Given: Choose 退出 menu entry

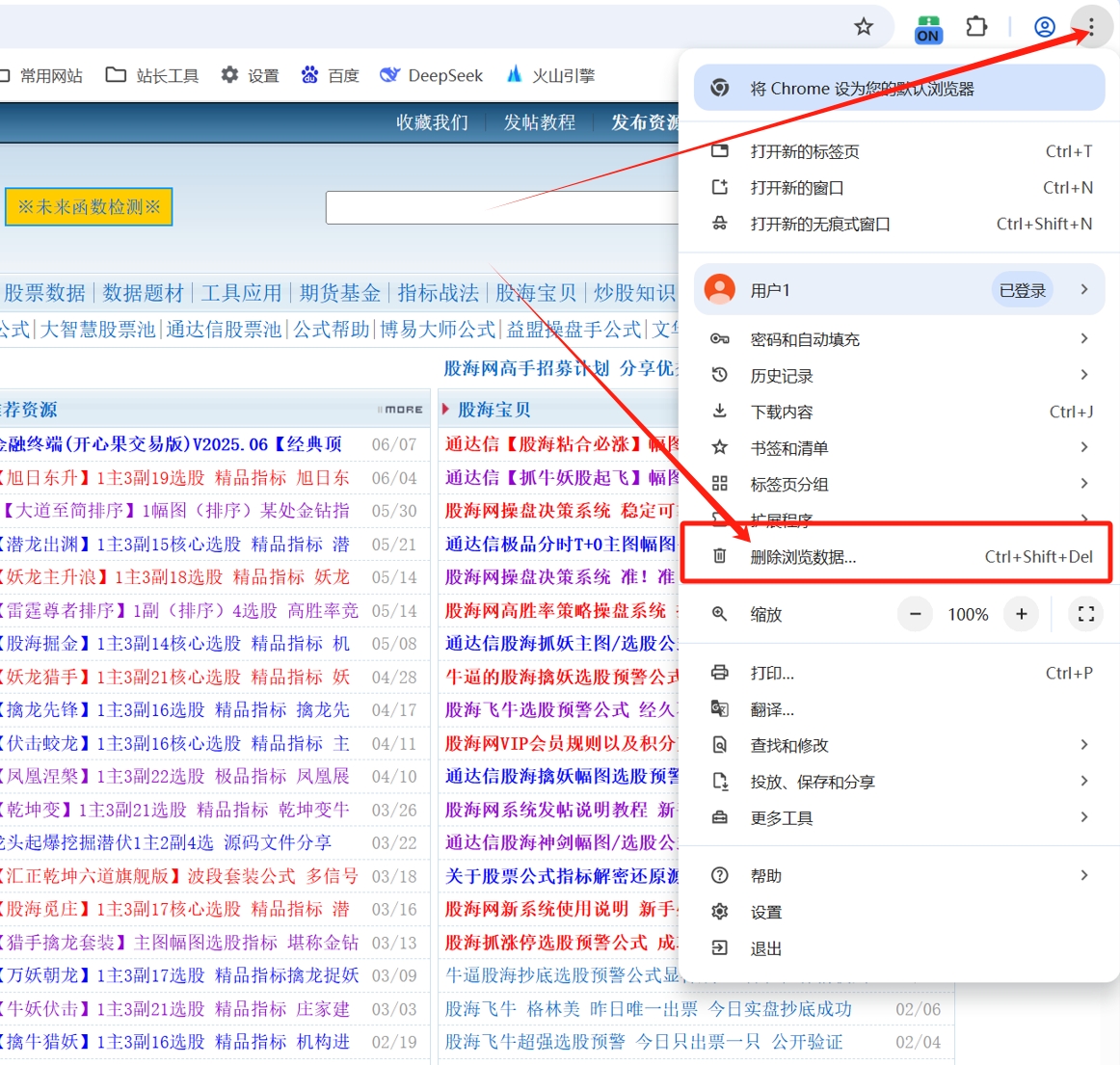Looking at the screenshot, I should point(899,948).
